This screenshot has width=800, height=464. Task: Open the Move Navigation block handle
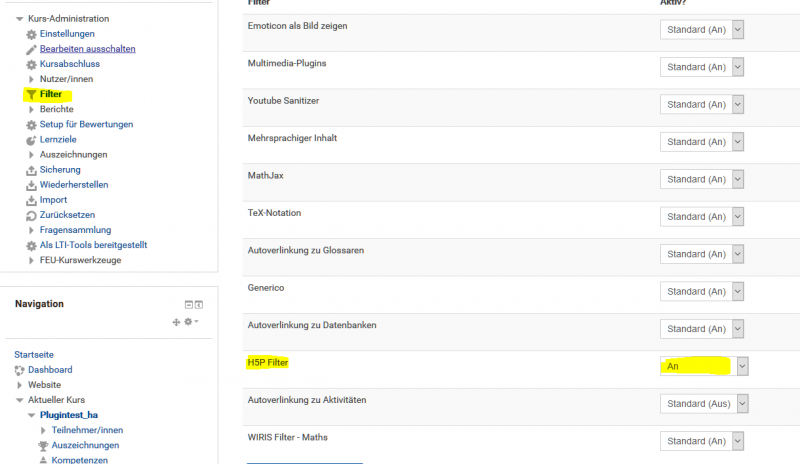pyautogui.click(x=176, y=321)
